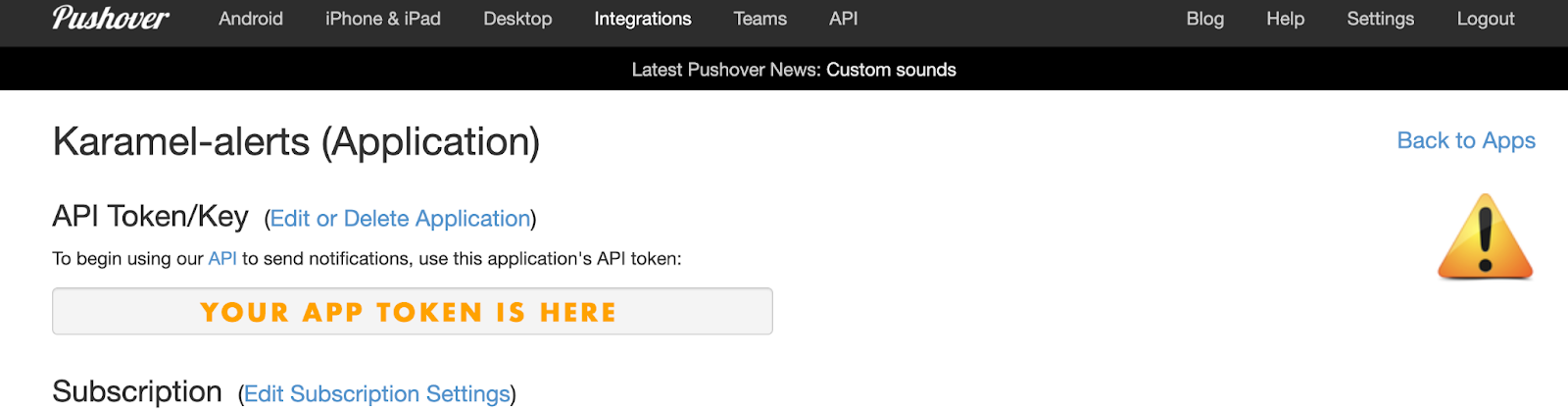Click the warning triangle application icon
This screenshot has height=410, width=1568.
coord(1485,237)
